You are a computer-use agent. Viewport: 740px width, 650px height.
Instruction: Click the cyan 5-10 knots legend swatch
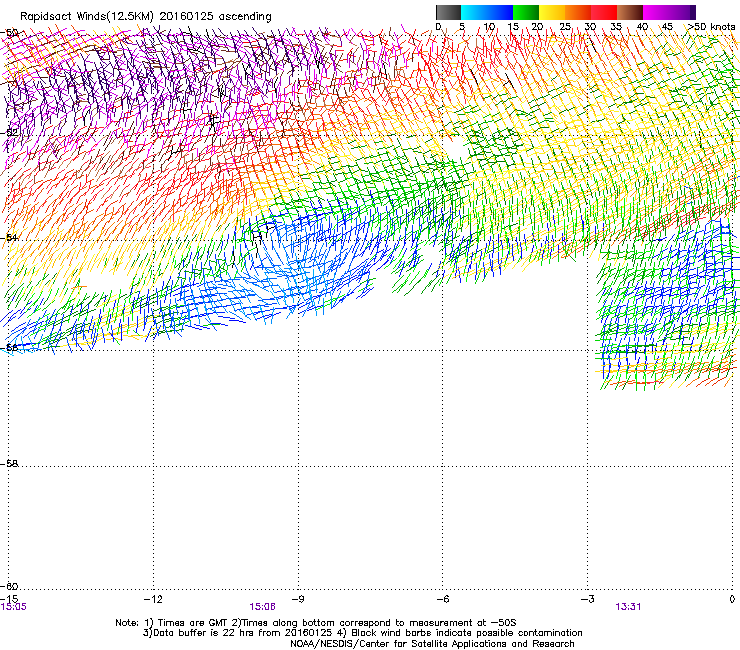[x=474, y=12]
